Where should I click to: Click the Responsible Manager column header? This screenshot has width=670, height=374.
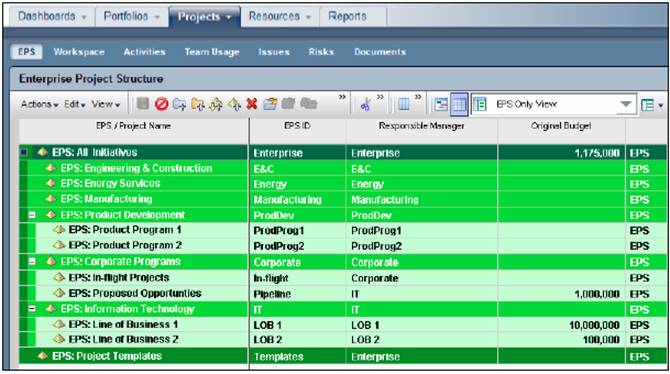[x=421, y=131]
